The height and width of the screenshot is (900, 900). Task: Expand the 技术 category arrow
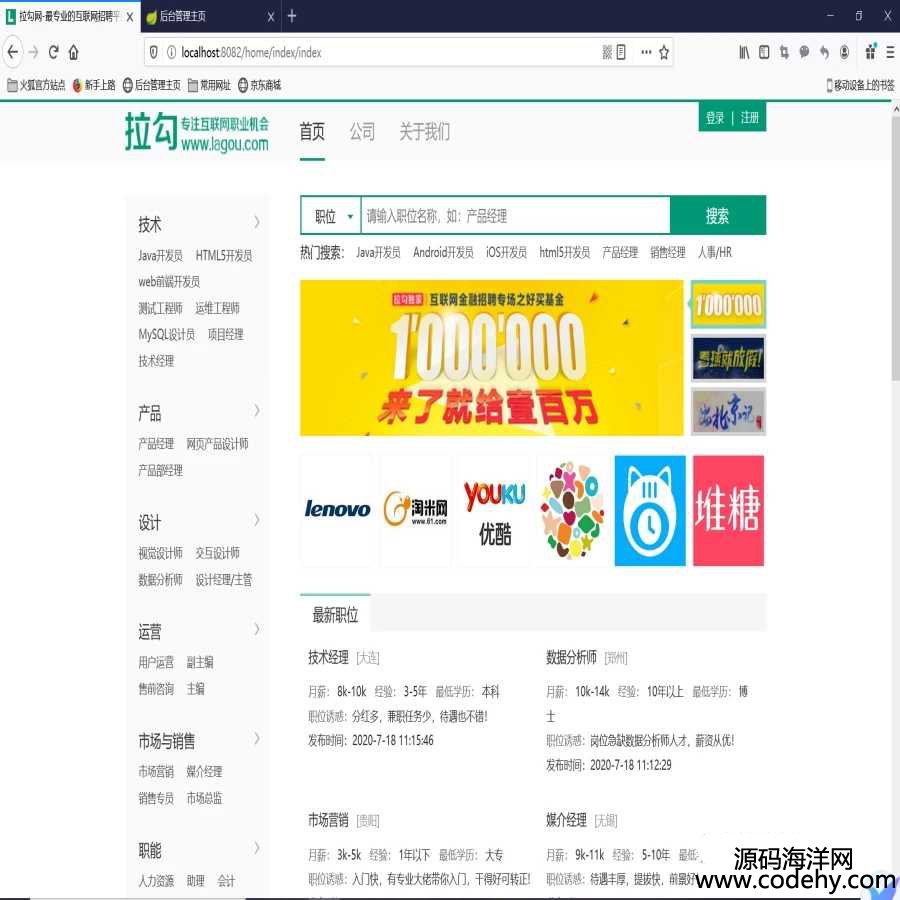coord(257,222)
